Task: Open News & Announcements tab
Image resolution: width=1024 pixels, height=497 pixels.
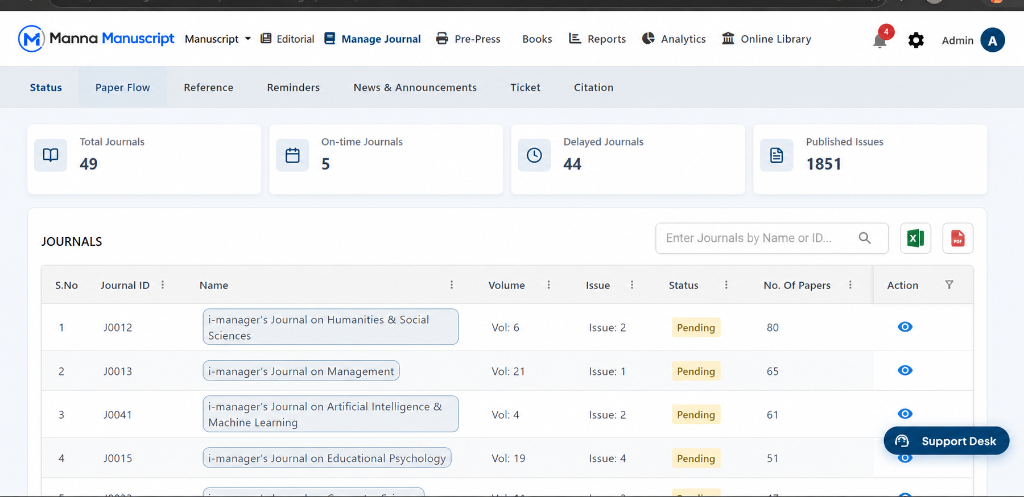Action: [415, 88]
